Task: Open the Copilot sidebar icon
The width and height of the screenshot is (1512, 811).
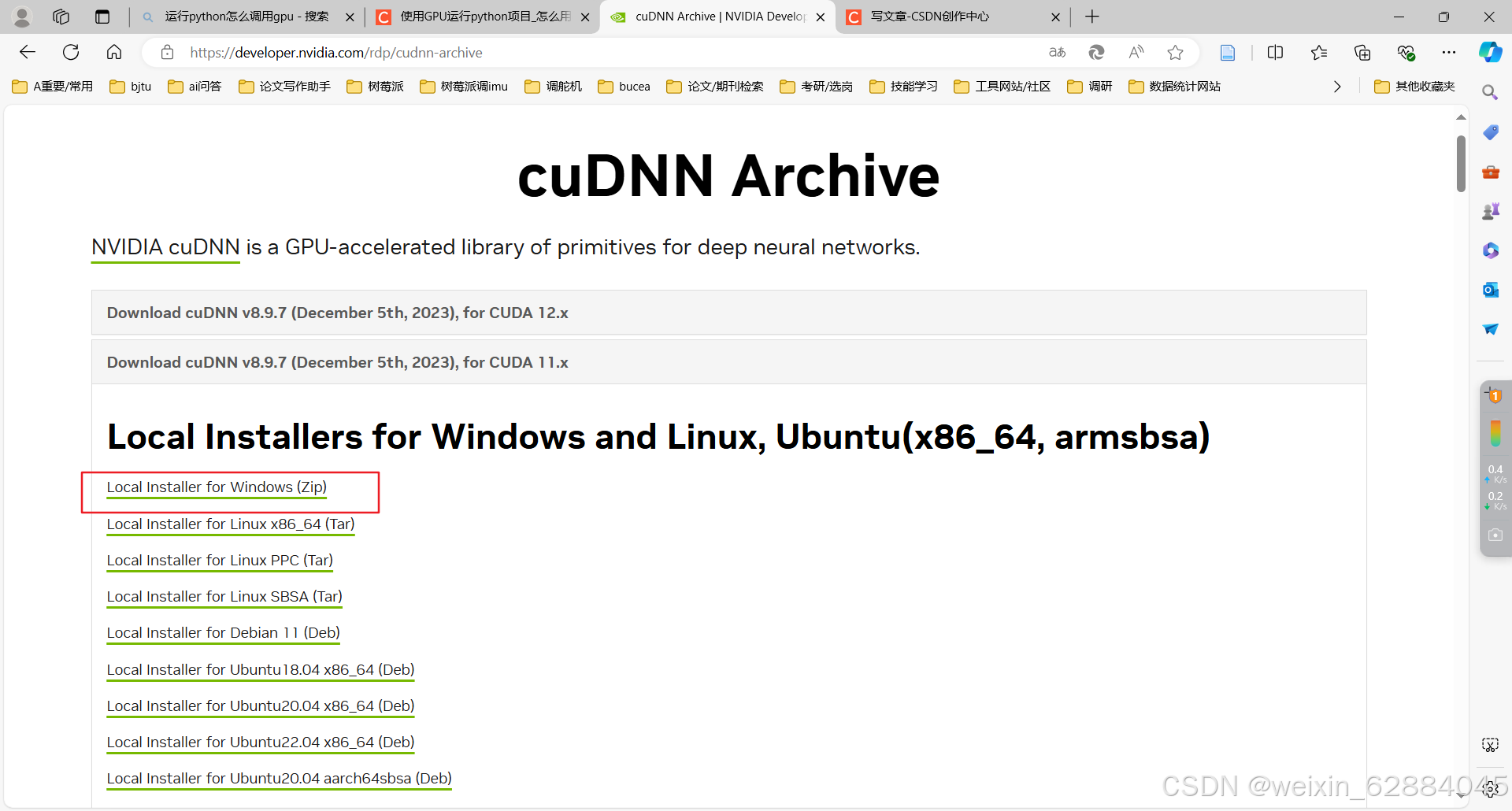Action: pyautogui.click(x=1490, y=52)
